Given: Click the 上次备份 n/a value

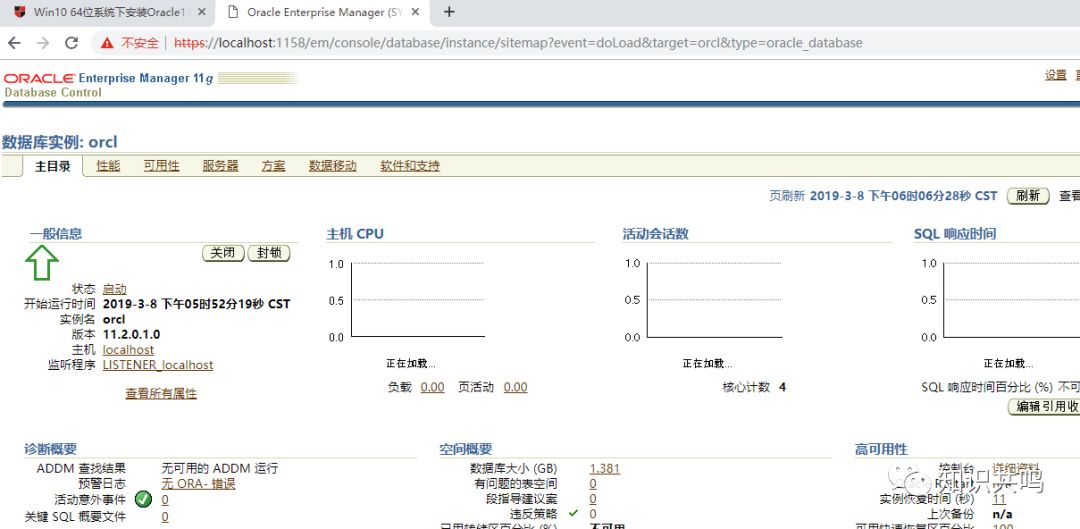Looking at the screenshot, I should tap(1002, 515).
